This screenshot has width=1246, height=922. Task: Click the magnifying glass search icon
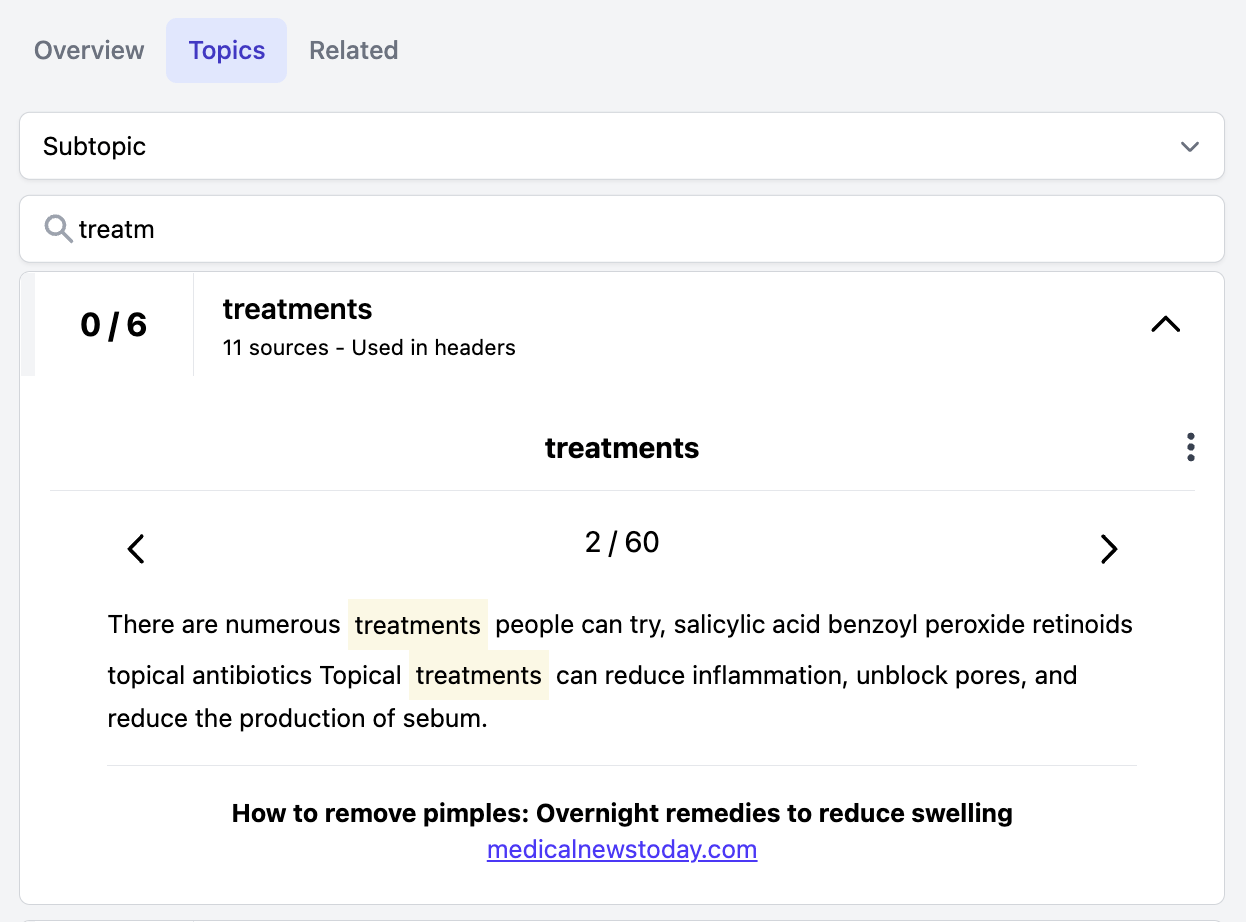(x=59, y=229)
